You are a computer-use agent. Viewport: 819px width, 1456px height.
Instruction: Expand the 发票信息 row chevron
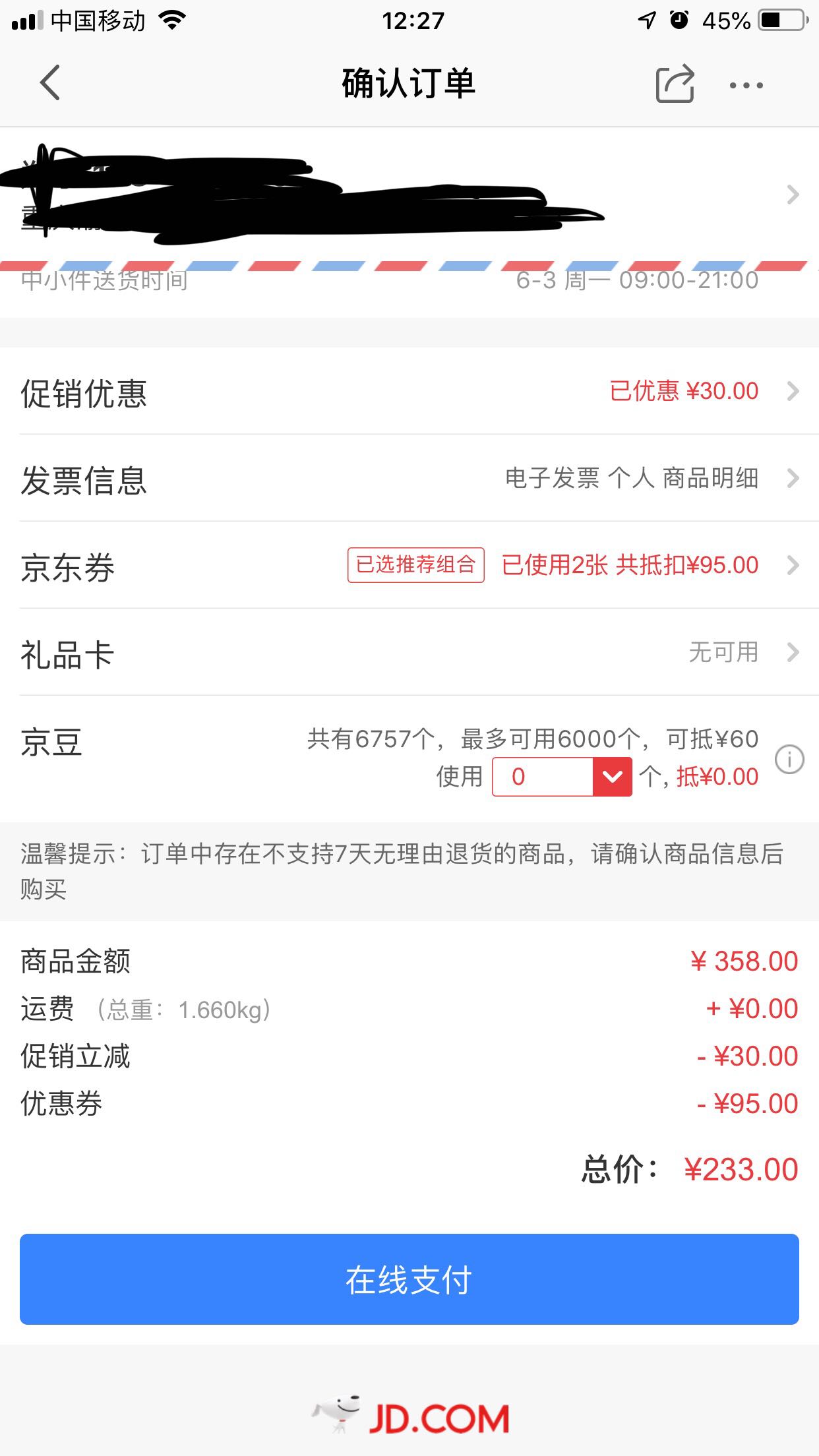click(x=793, y=478)
